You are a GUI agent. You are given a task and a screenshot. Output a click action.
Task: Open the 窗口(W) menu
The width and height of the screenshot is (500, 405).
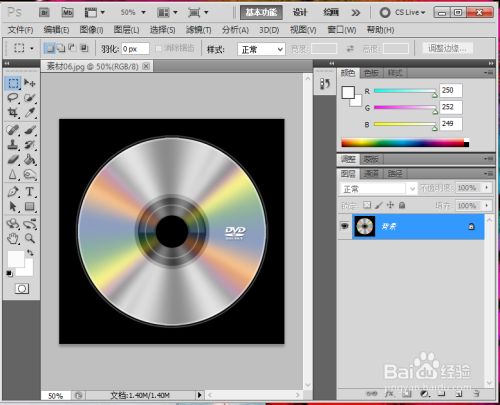(x=342, y=30)
